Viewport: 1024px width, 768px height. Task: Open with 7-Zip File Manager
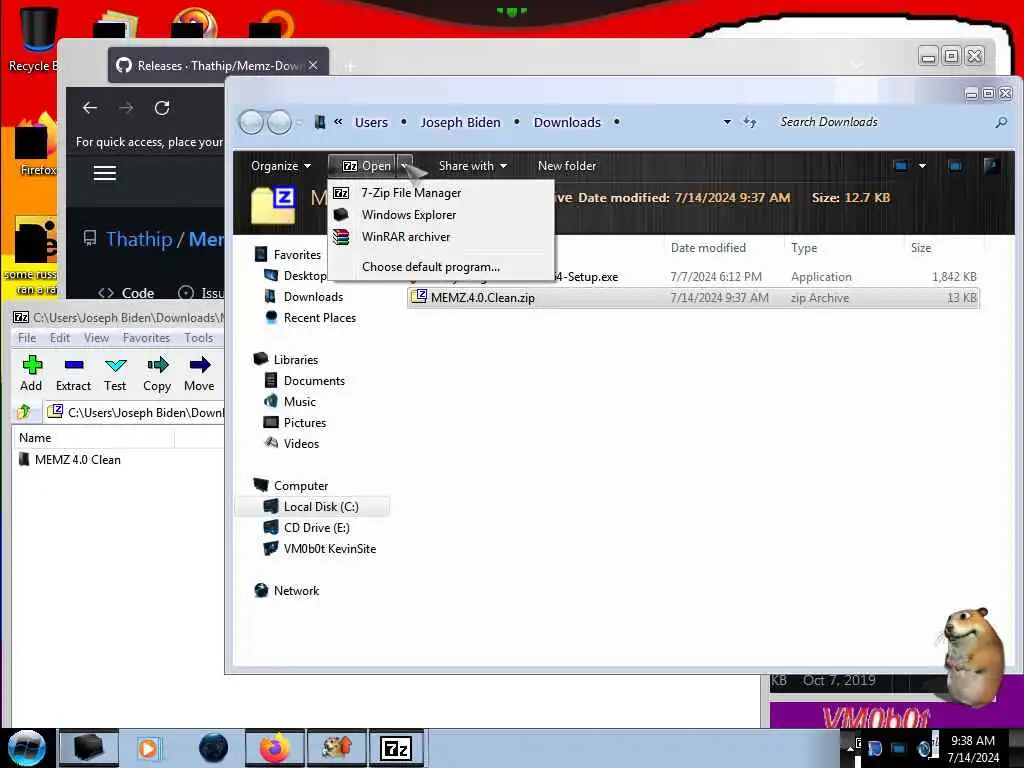411,193
